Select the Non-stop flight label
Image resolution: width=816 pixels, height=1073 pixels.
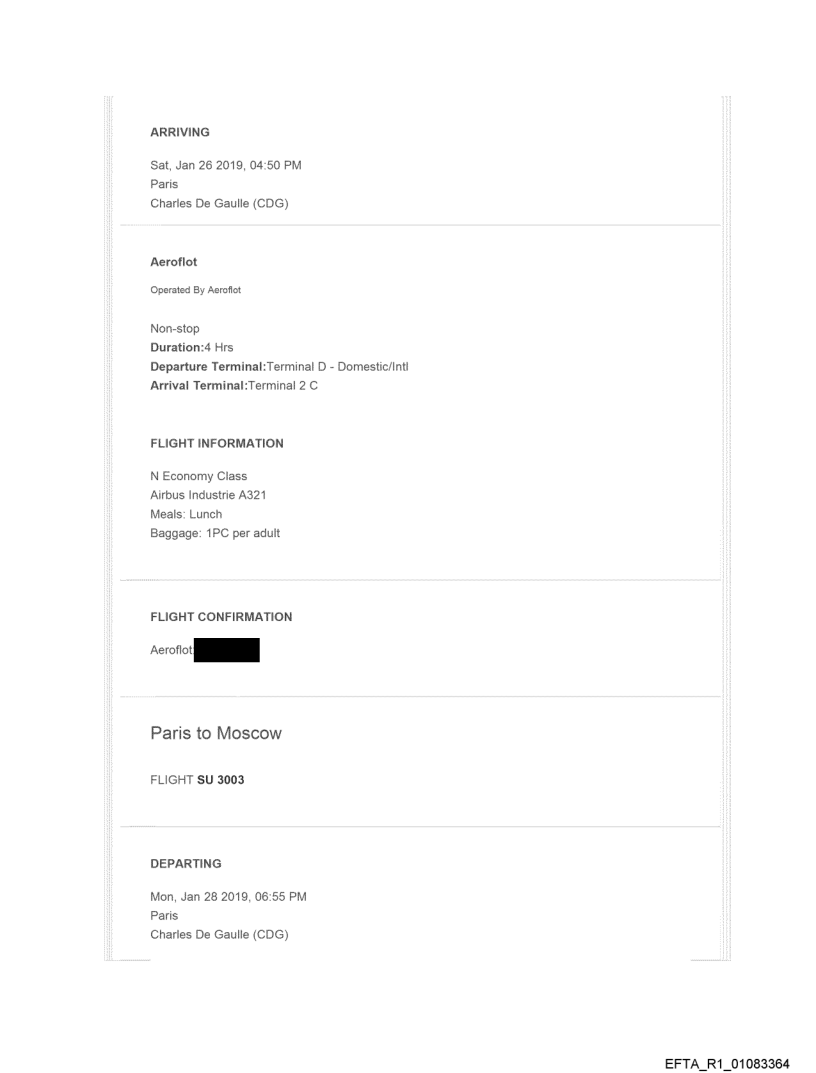tap(174, 327)
